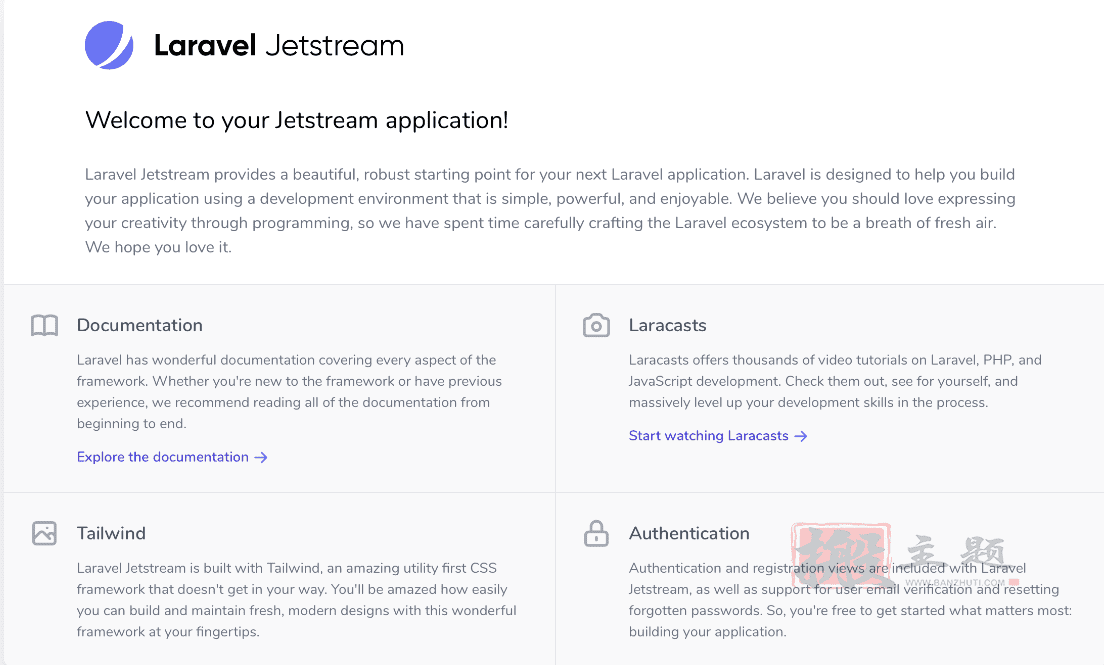Viewport: 1104px width, 665px height.
Task: Click the Tailwind utility first CSS description
Action: 296,600
